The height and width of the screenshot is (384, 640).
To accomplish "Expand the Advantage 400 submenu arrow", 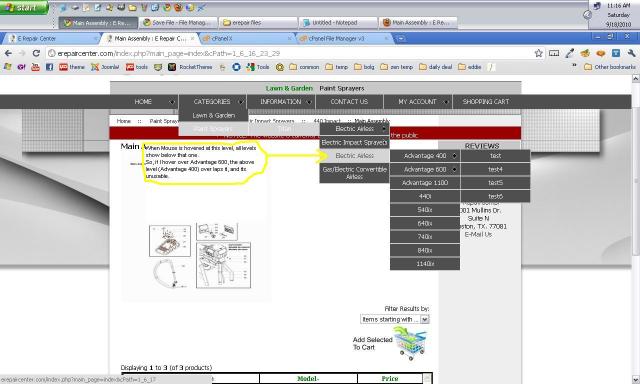I will (x=455, y=156).
